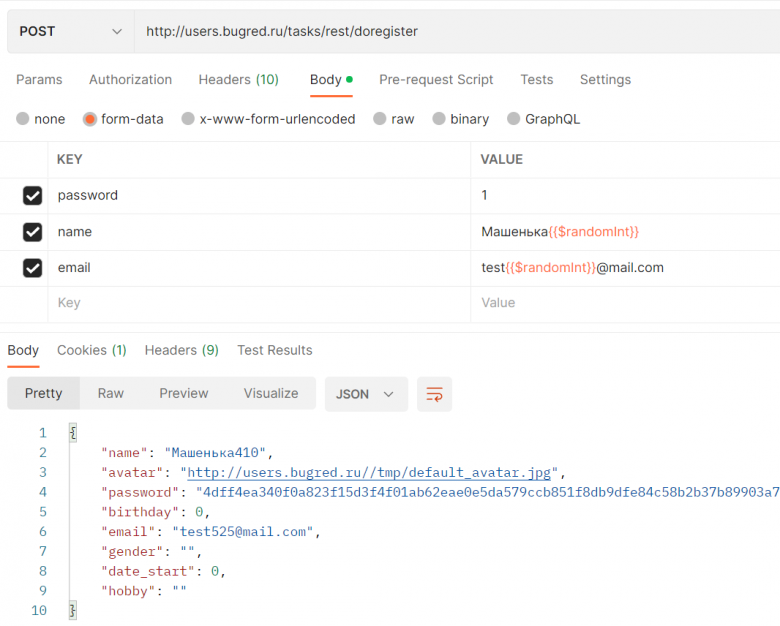Select the request Body tab
The image size is (780, 626).
click(331, 80)
